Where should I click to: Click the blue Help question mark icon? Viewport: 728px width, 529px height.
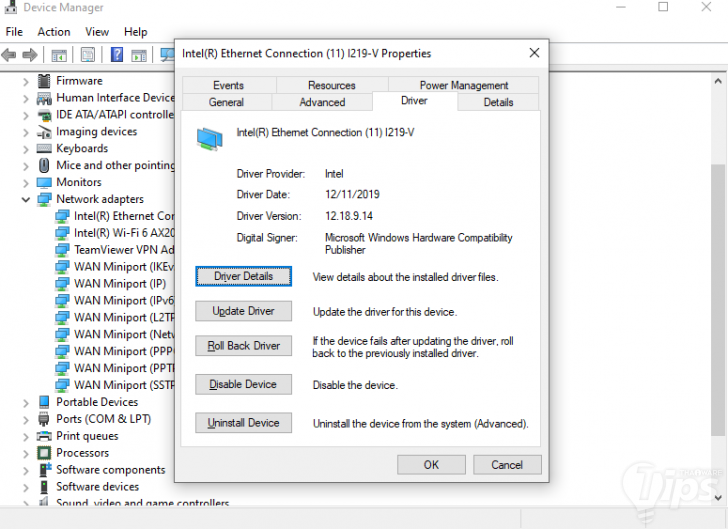coord(117,55)
